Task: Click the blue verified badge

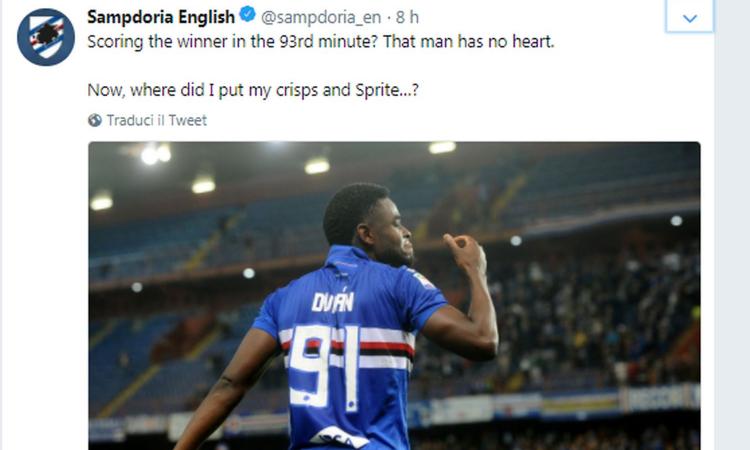Action: [247, 15]
